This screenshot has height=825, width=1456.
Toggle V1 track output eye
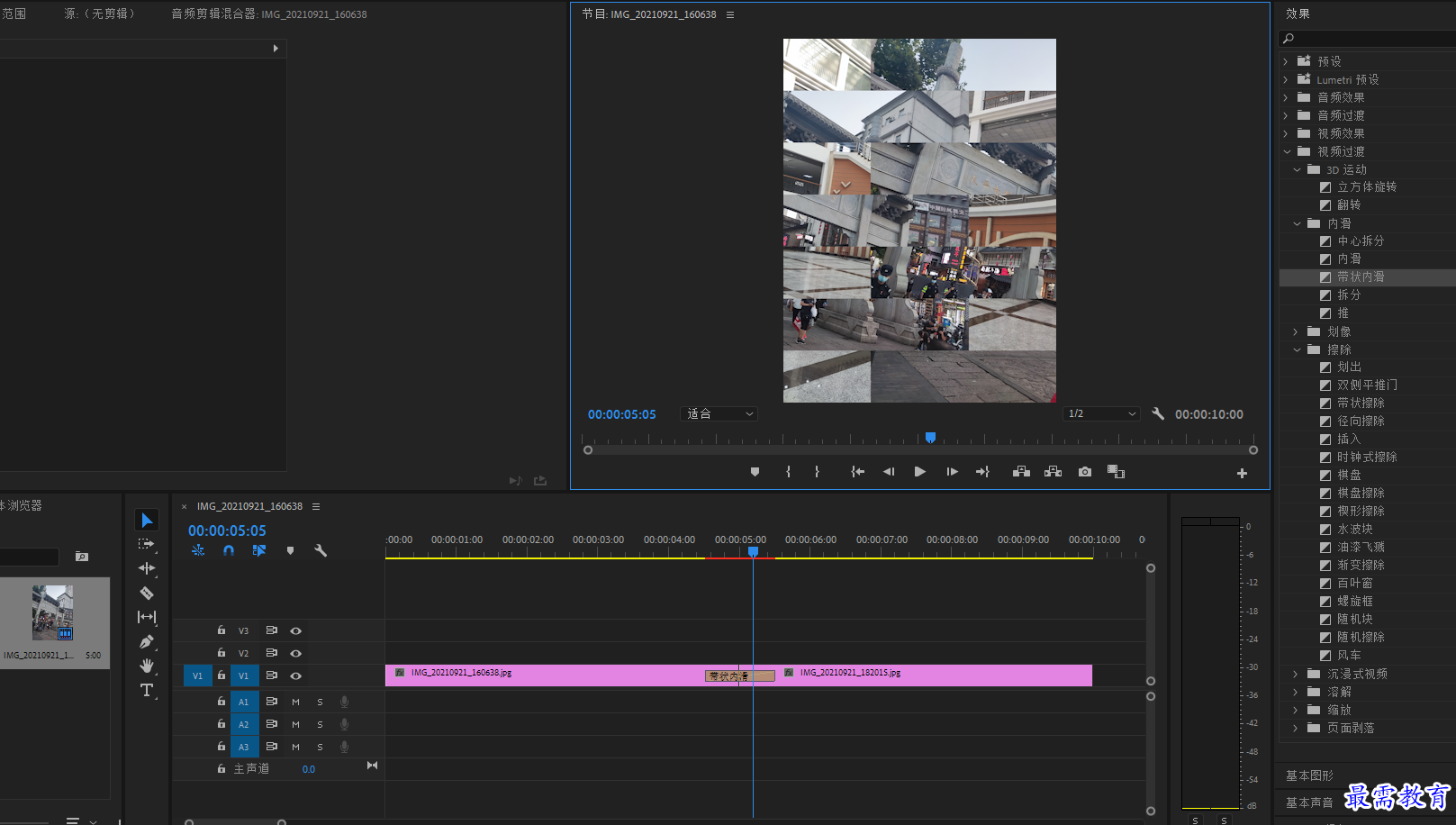(295, 675)
